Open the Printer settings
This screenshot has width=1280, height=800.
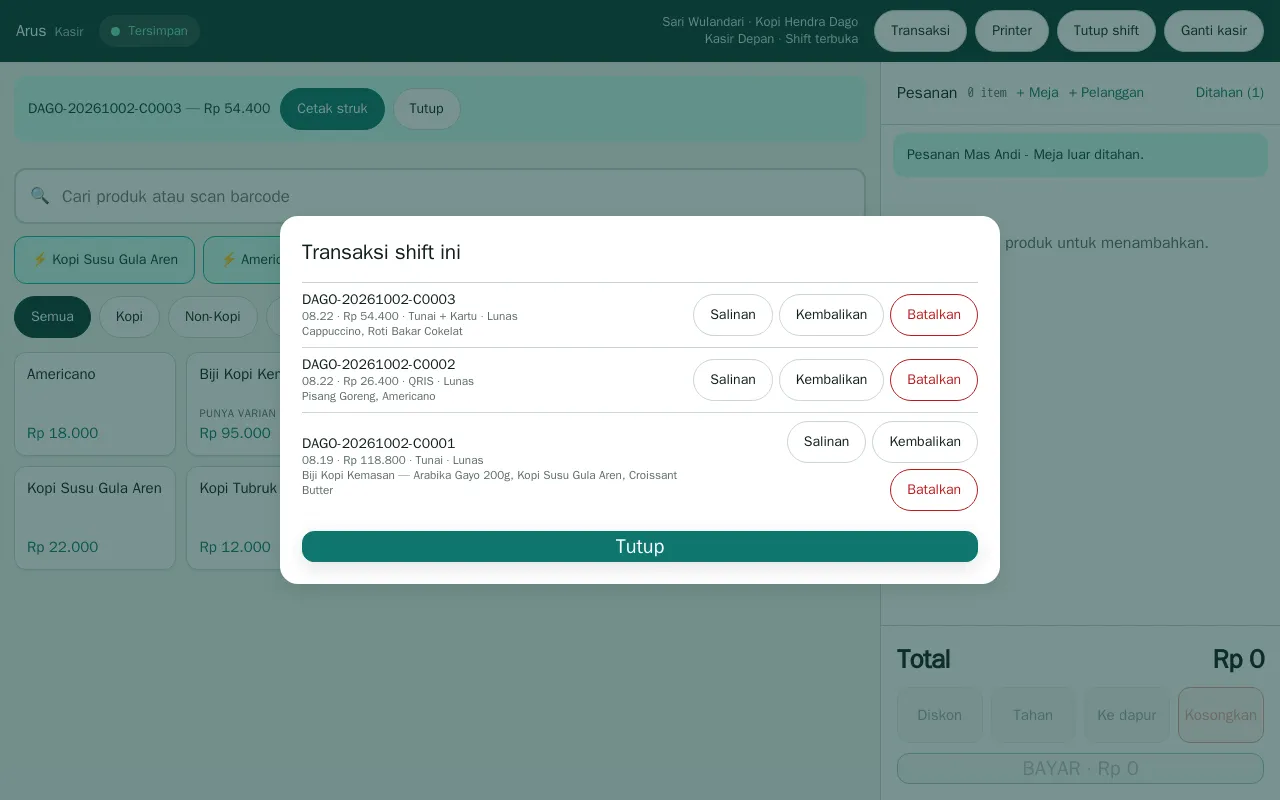(1012, 31)
